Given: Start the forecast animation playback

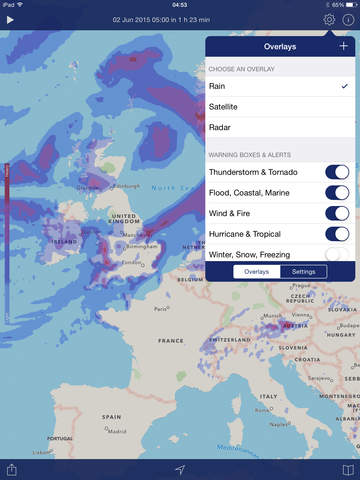Looking at the screenshot, I should [x=10, y=20].
